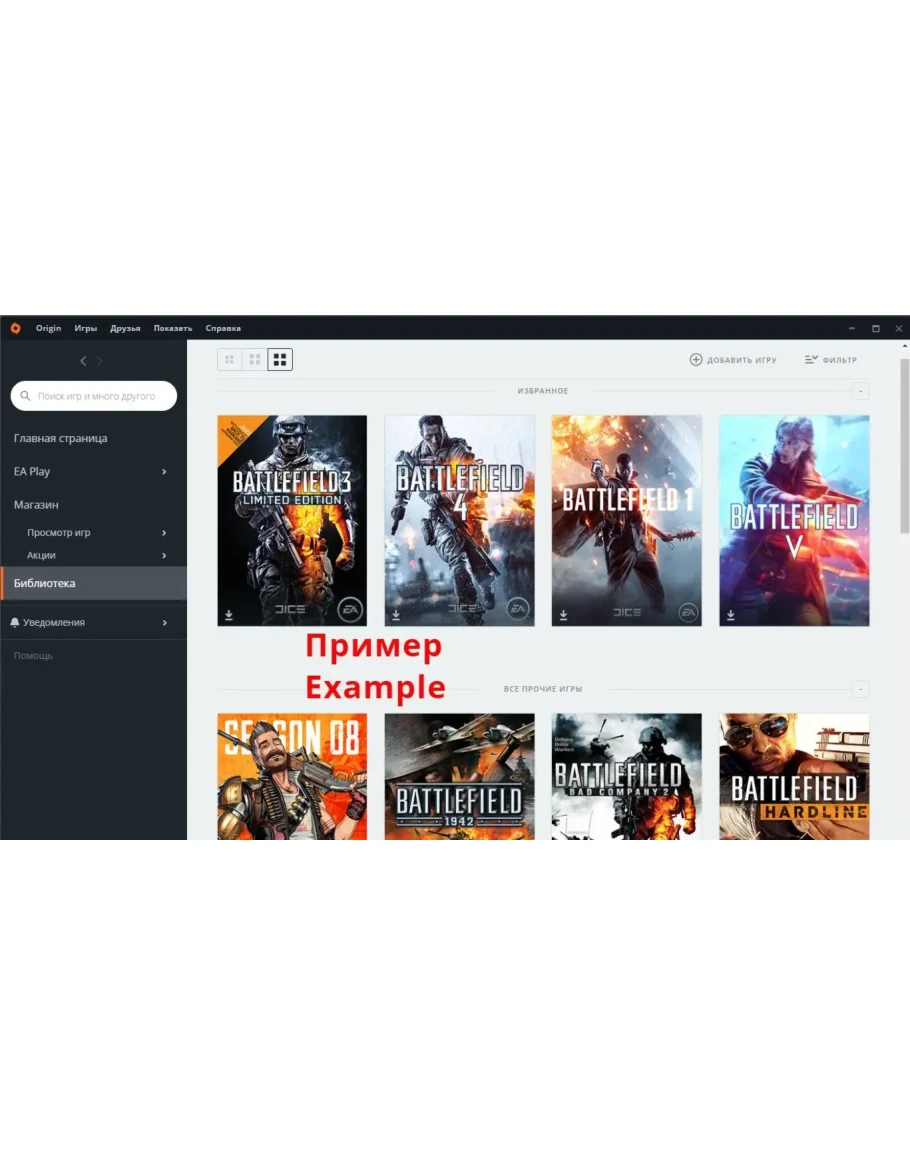Click download icon on Battlefield V cover

coord(730,615)
